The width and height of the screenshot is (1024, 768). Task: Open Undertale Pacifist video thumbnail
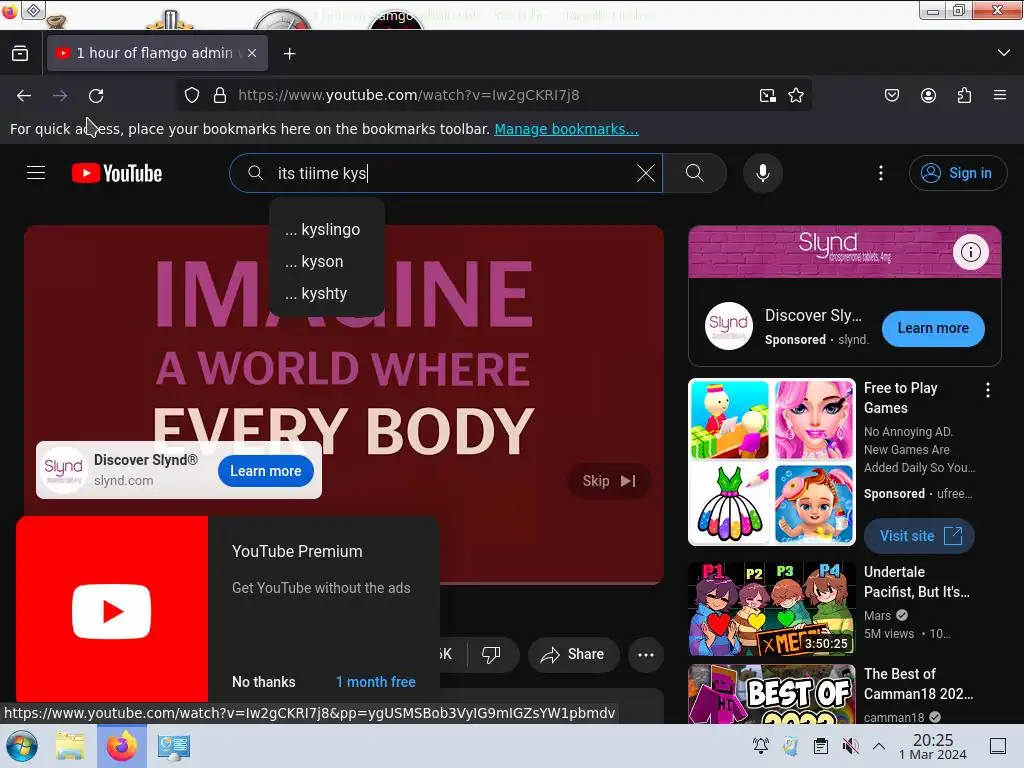[x=771, y=609]
